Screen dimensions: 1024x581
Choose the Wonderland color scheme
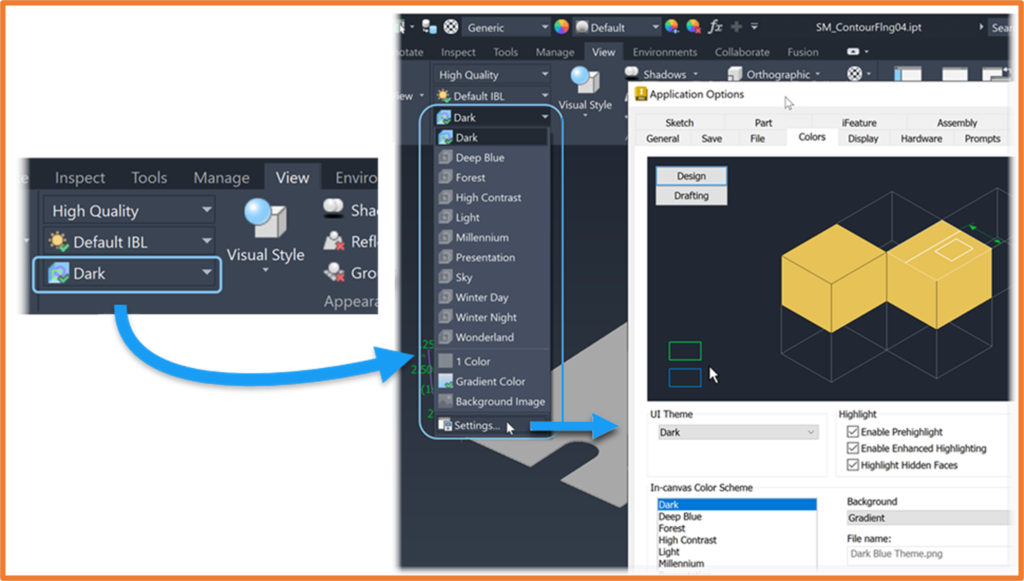point(492,337)
